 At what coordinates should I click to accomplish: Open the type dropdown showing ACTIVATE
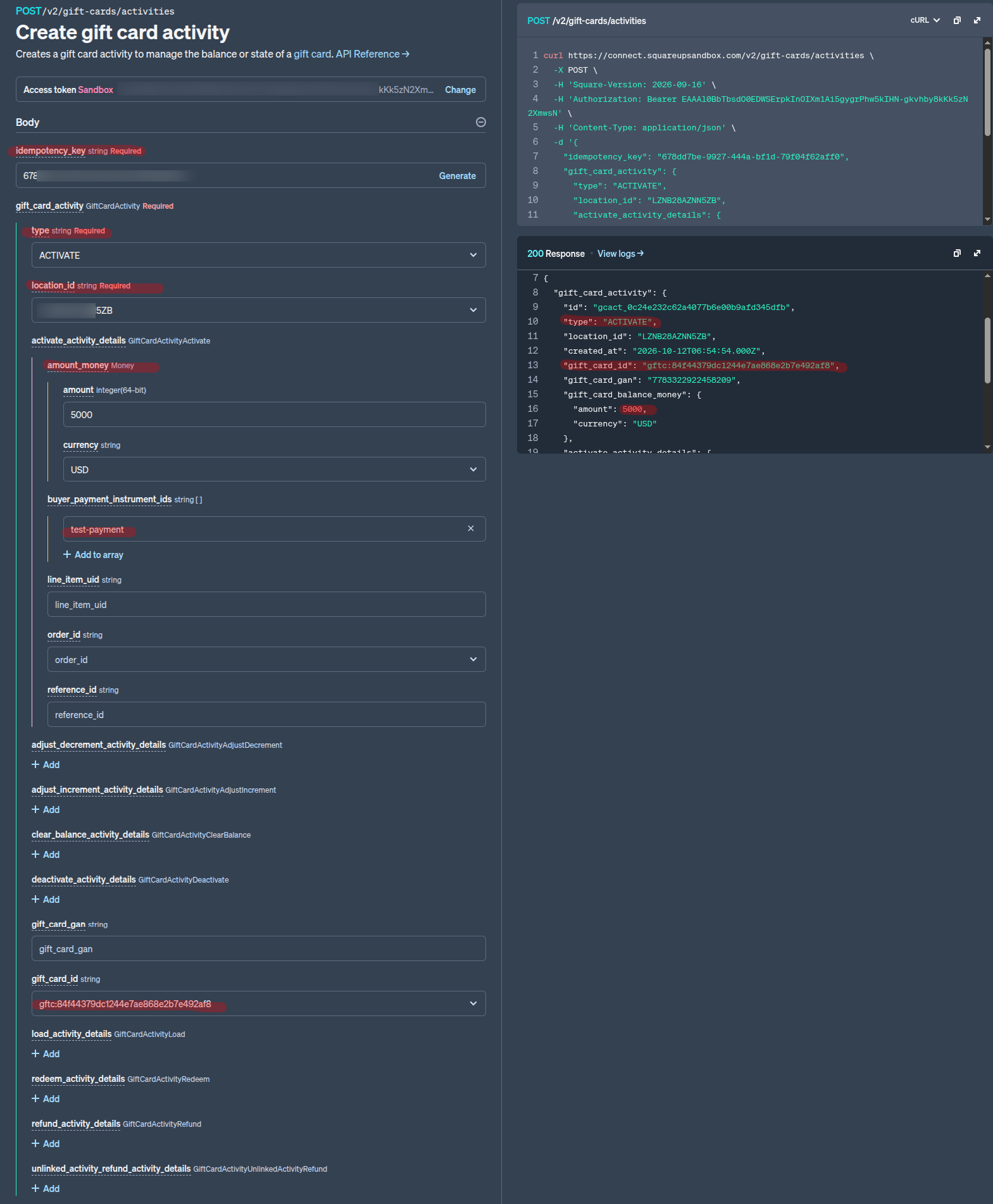tap(259, 255)
